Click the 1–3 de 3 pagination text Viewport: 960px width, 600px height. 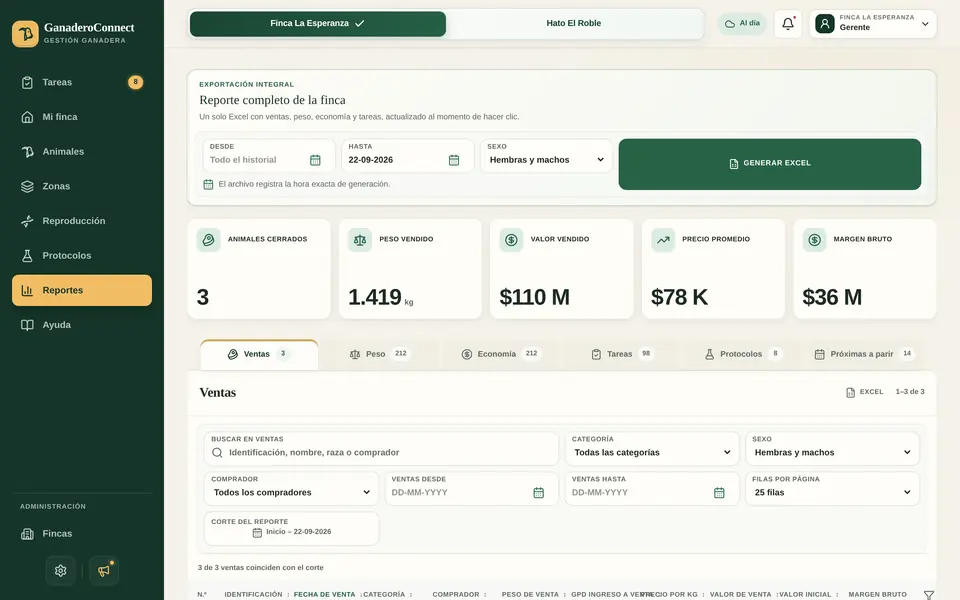pyautogui.click(x=910, y=392)
